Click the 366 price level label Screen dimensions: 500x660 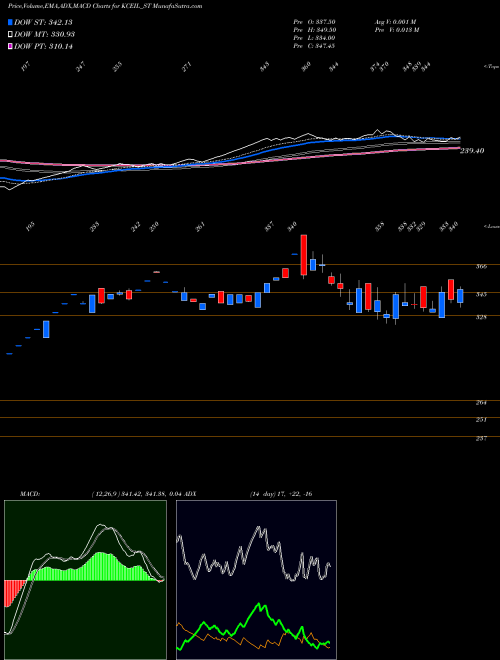(481, 266)
